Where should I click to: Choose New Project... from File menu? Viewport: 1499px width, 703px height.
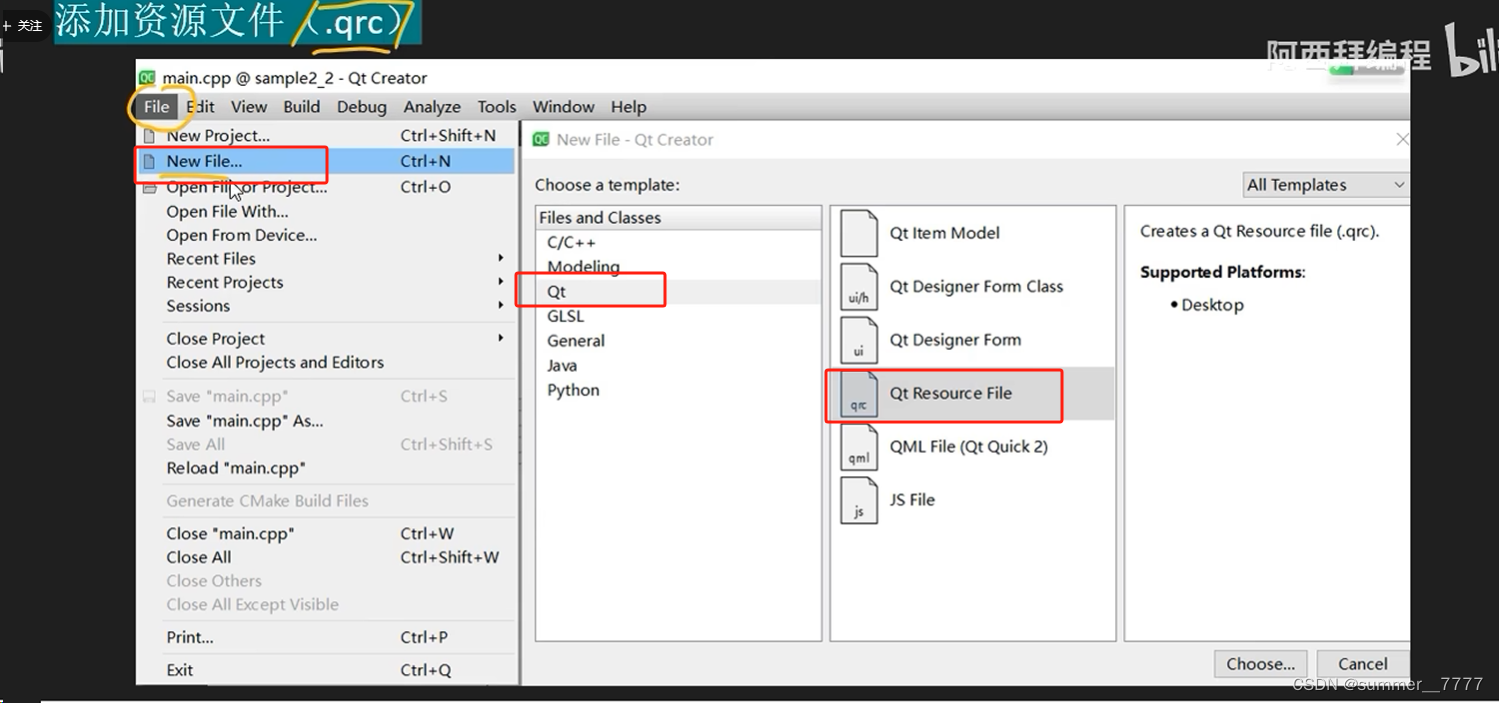click(326, 135)
